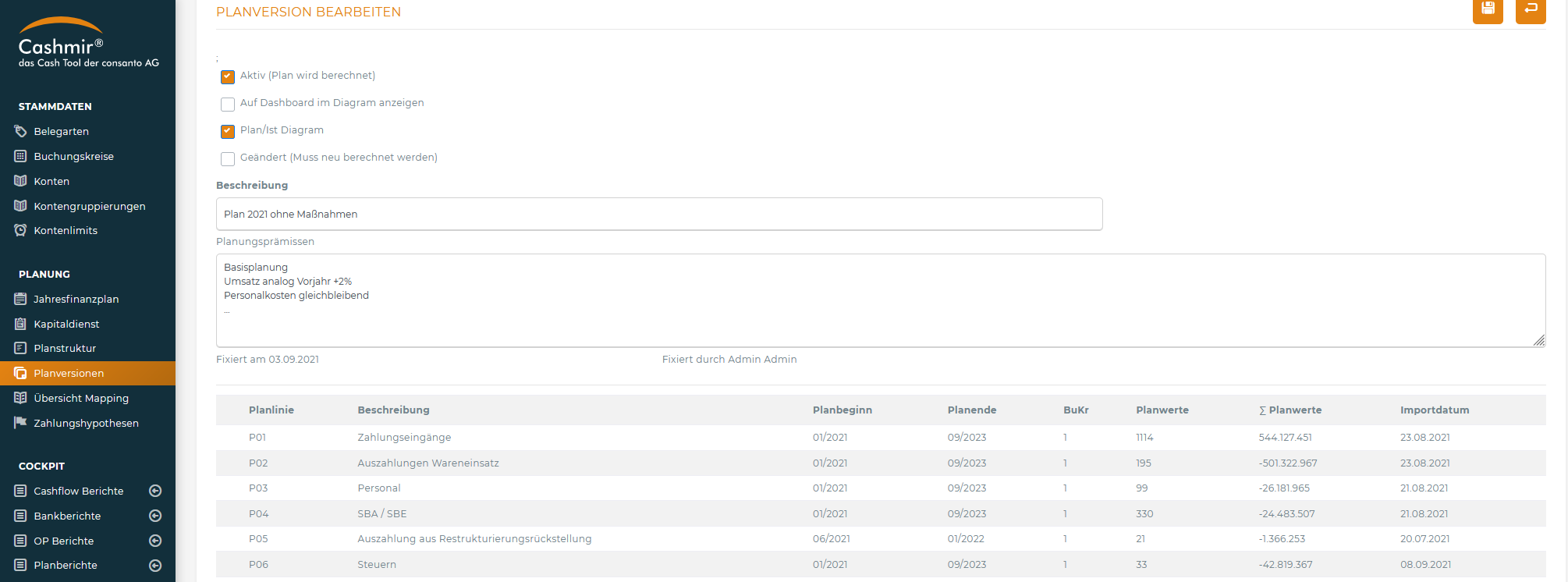The image size is (1568, 582).
Task: Open Kontengruppierungen link
Action: 90,206
